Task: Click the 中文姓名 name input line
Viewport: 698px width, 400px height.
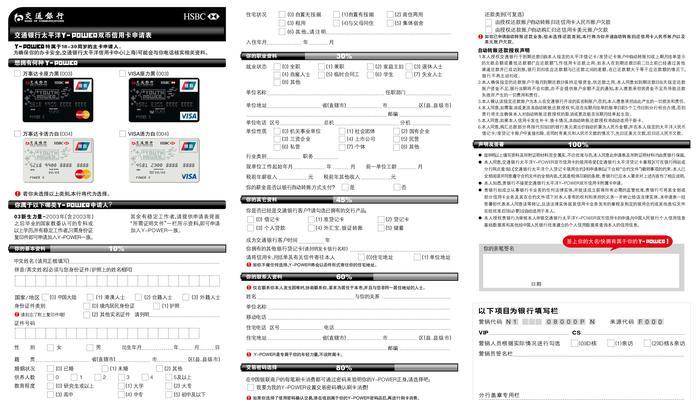Action: tap(145, 261)
